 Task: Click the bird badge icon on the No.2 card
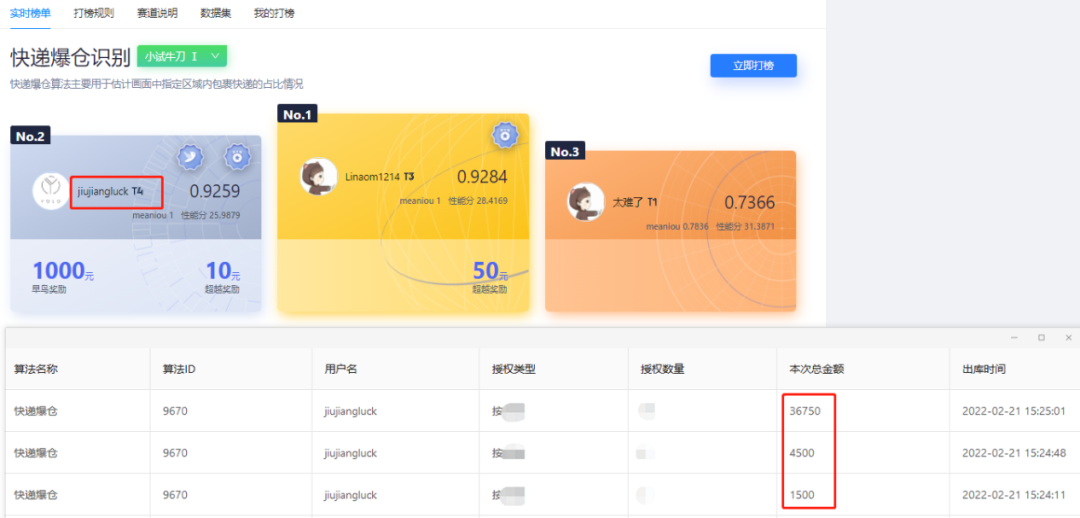[191, 157]
